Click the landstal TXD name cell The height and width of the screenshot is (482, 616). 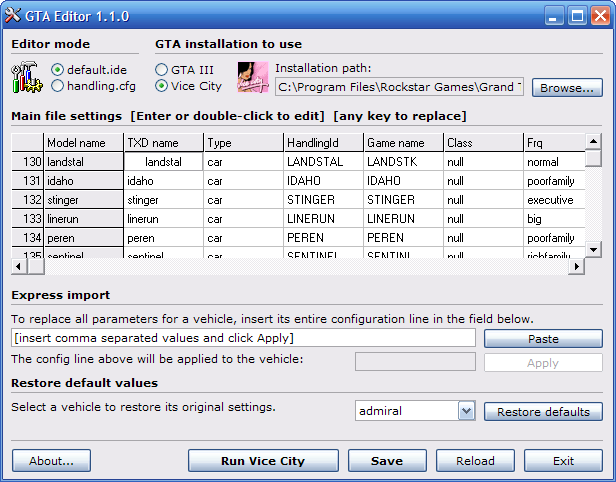click(x=163, y=161)
